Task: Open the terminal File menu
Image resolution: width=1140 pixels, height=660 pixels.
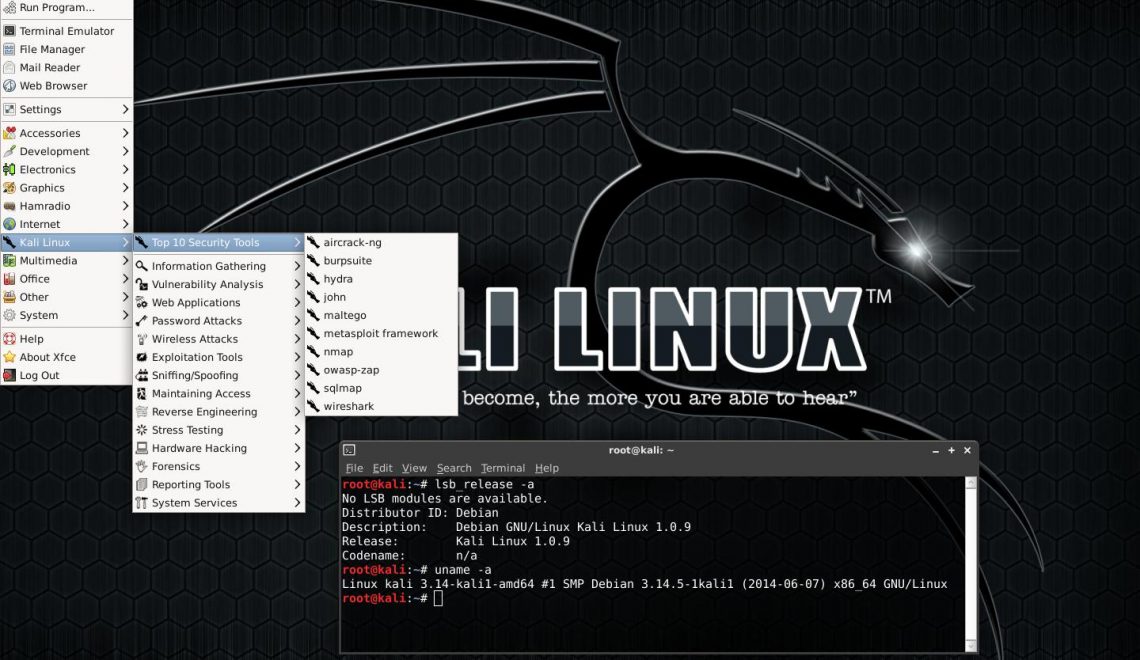Action: click(x=354, y=468)
